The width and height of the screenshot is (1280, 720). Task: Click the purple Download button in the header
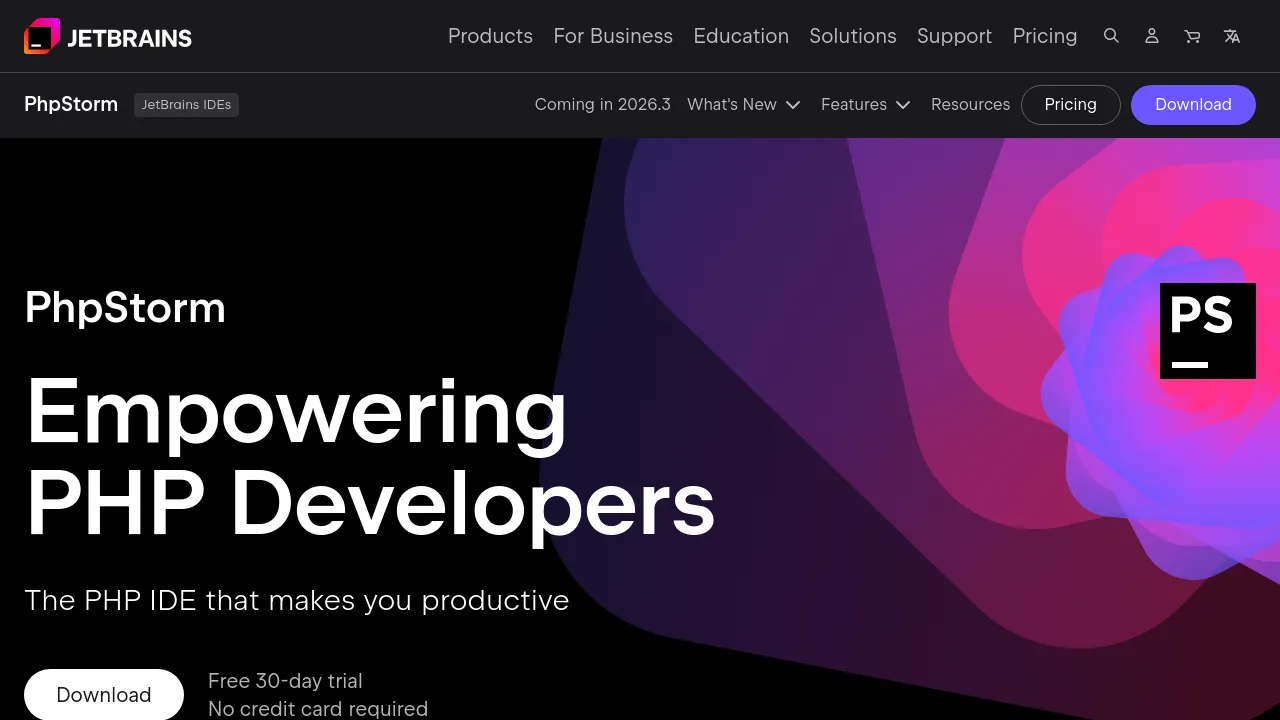click(x=1193, y=105)
